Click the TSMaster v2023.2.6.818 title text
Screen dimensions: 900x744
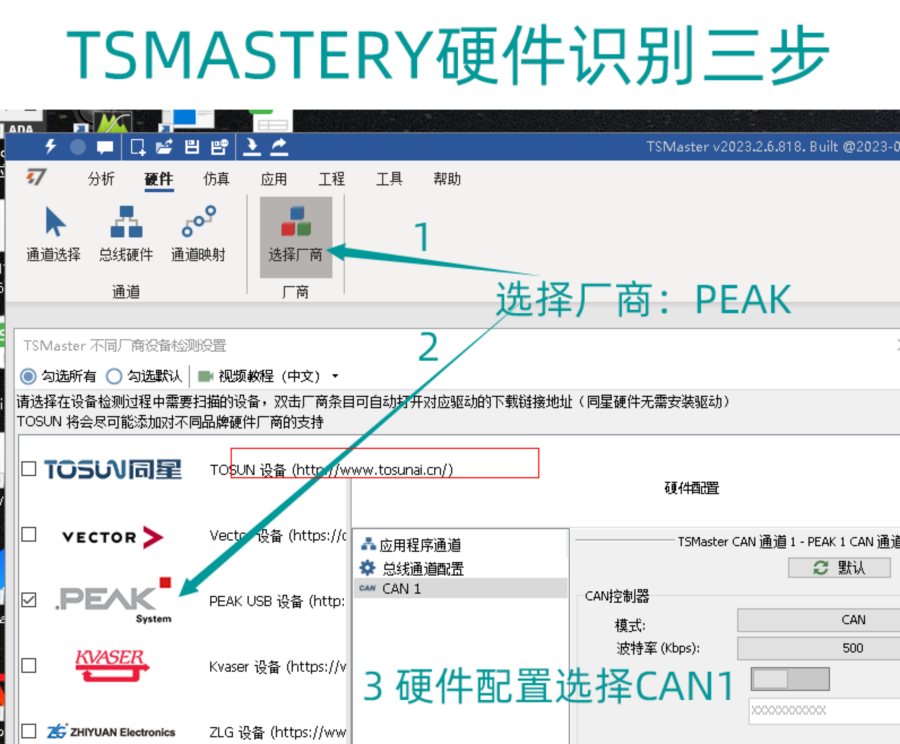click(x=773, y=147)
